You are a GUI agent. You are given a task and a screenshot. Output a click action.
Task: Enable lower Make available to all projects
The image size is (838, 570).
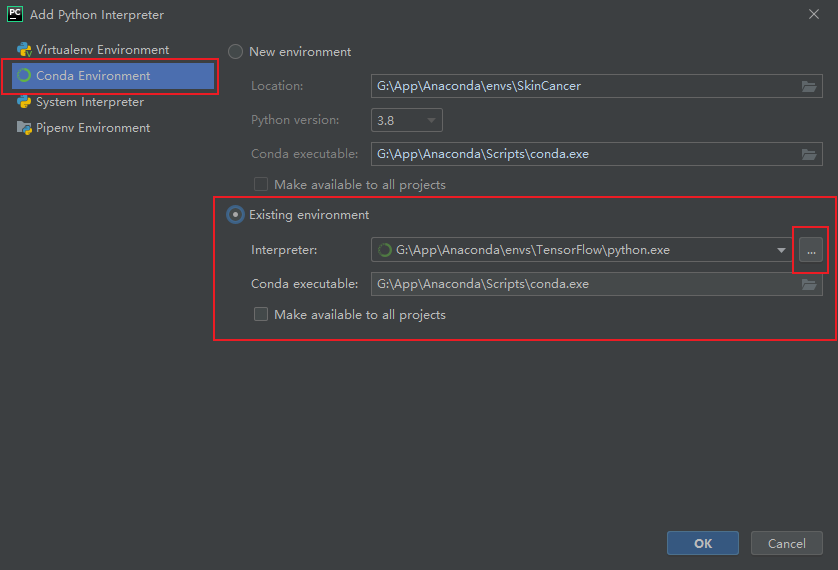[x=261, y=315]
